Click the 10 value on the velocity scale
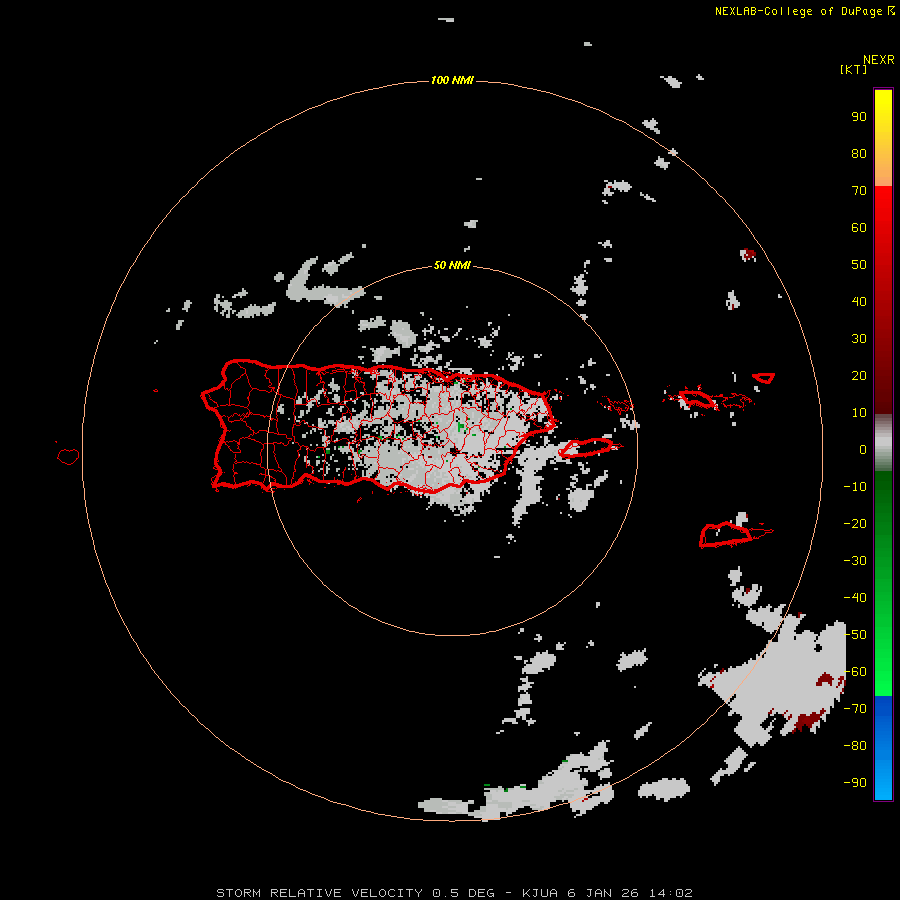This screenshot has width=900, height=900. 859,413
